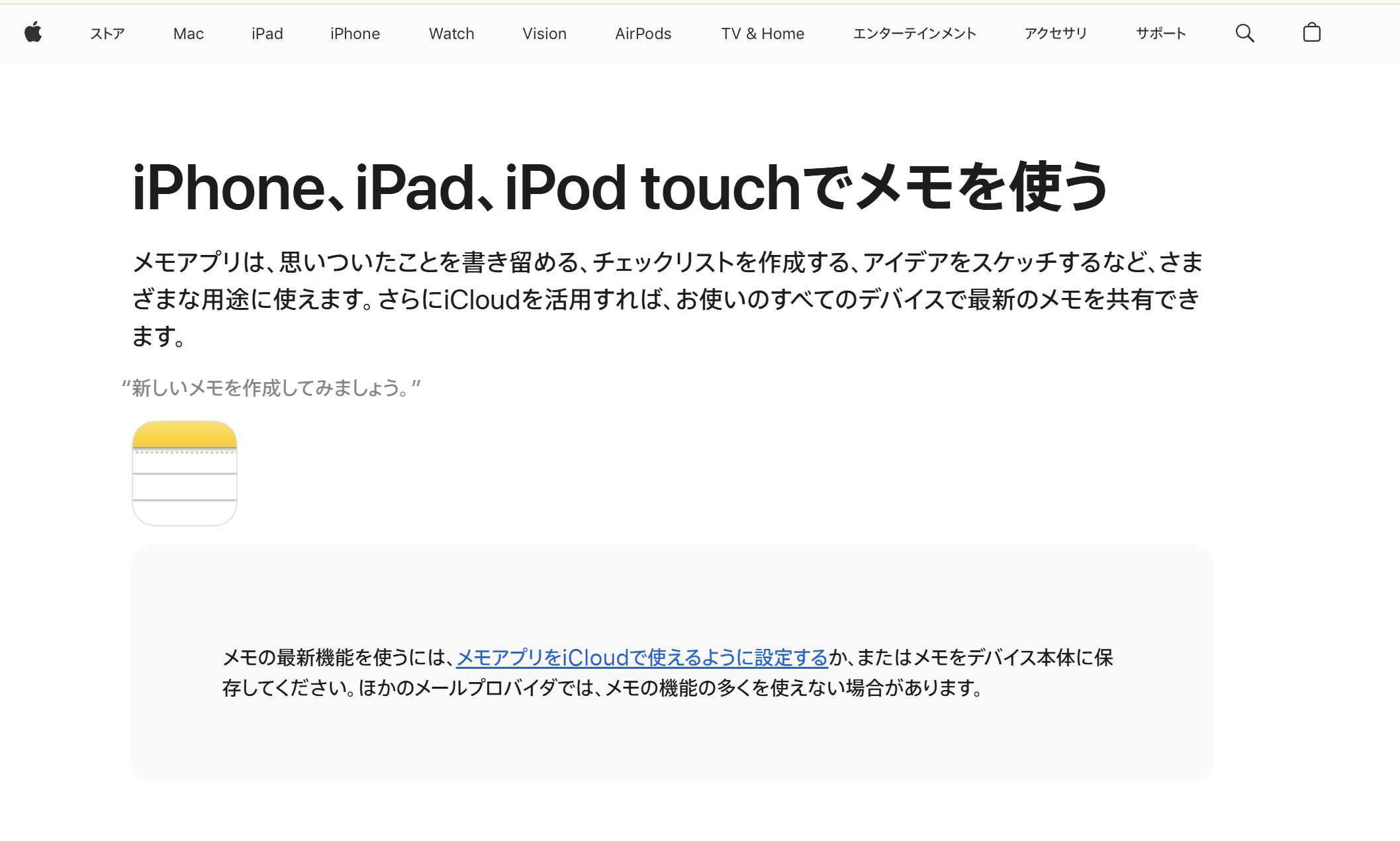Follow the メモアプリをiCloudで使えるように設定する link
This screenshot has height=841, width=1400.
pyautogui.click(x=641, y=658)
